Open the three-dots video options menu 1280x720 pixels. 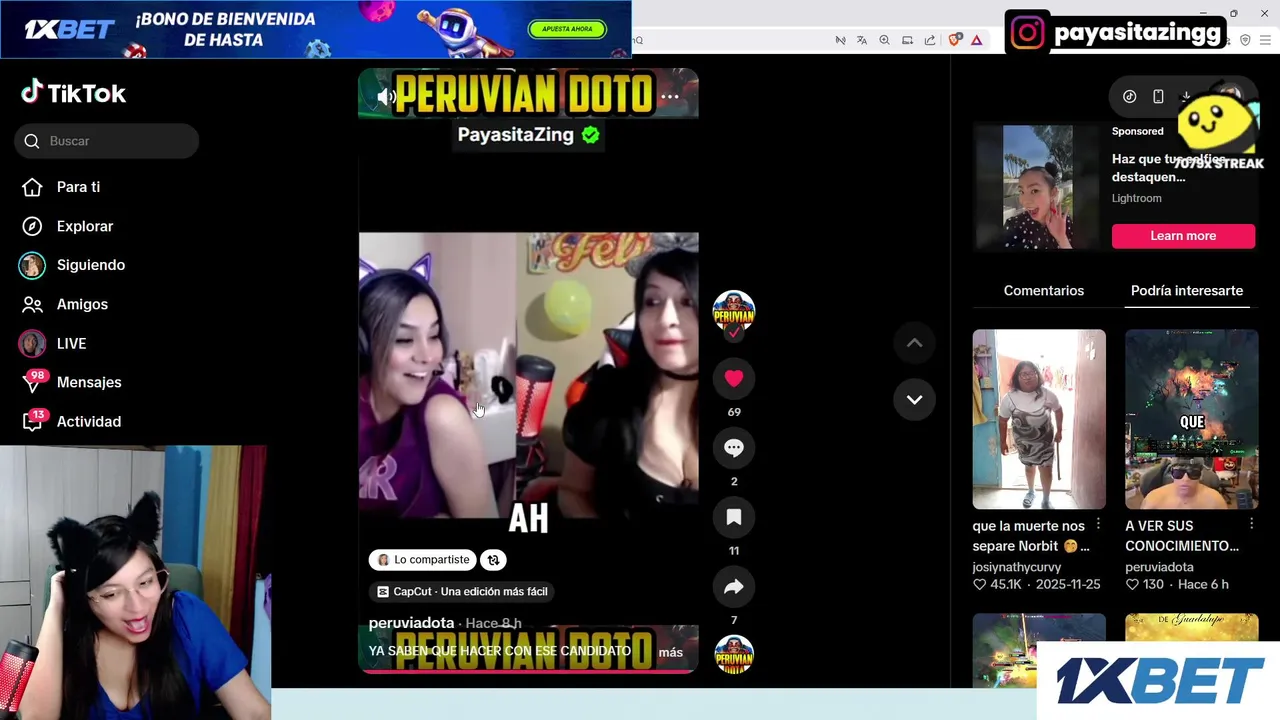pyautogui.click(x=670, y=97)
